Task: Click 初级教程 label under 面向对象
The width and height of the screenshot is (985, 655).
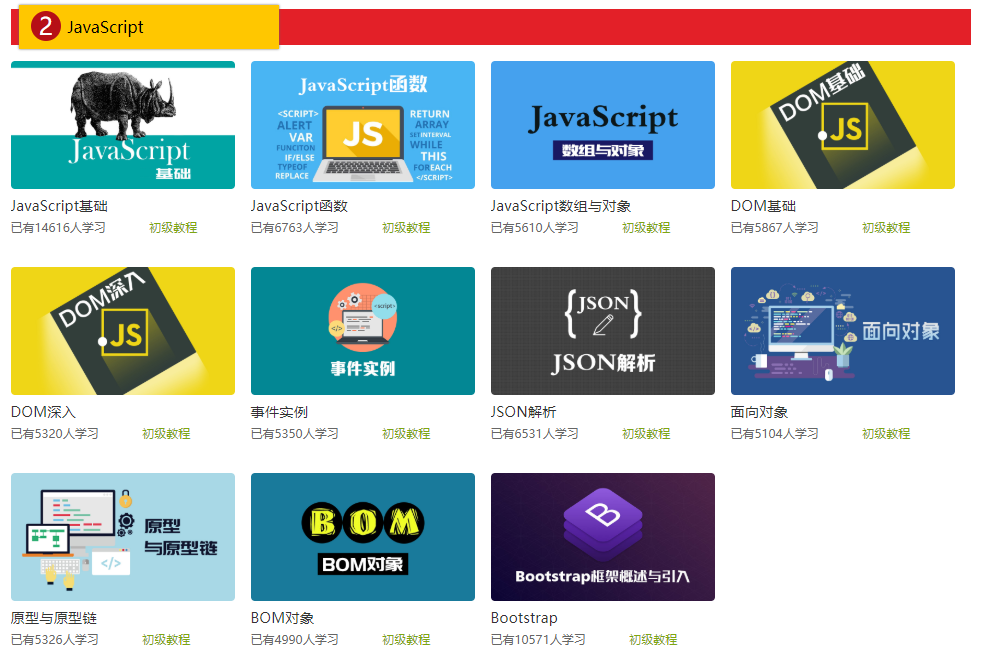Action: [886, 433]
